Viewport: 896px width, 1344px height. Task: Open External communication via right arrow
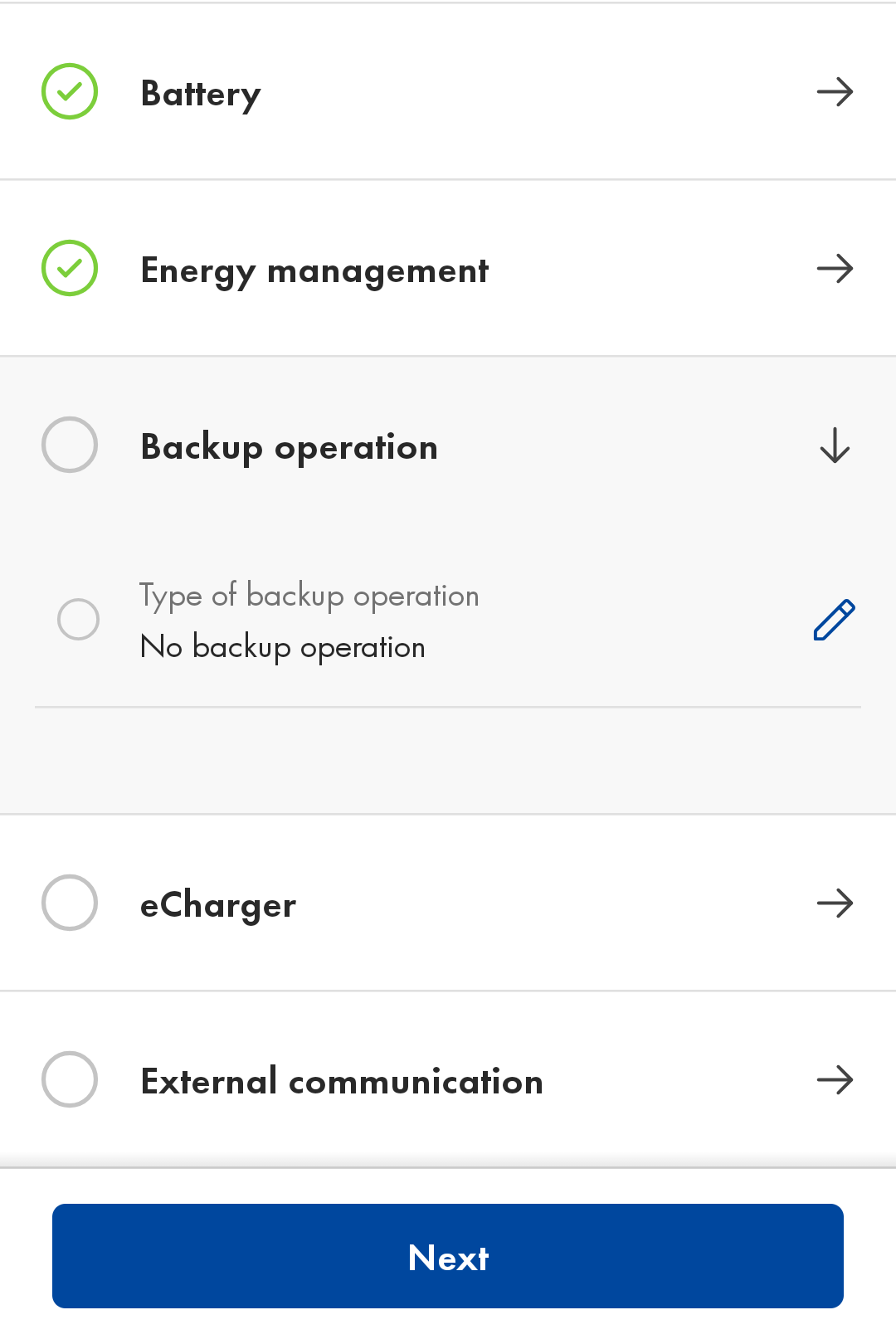coord(835,1079)
